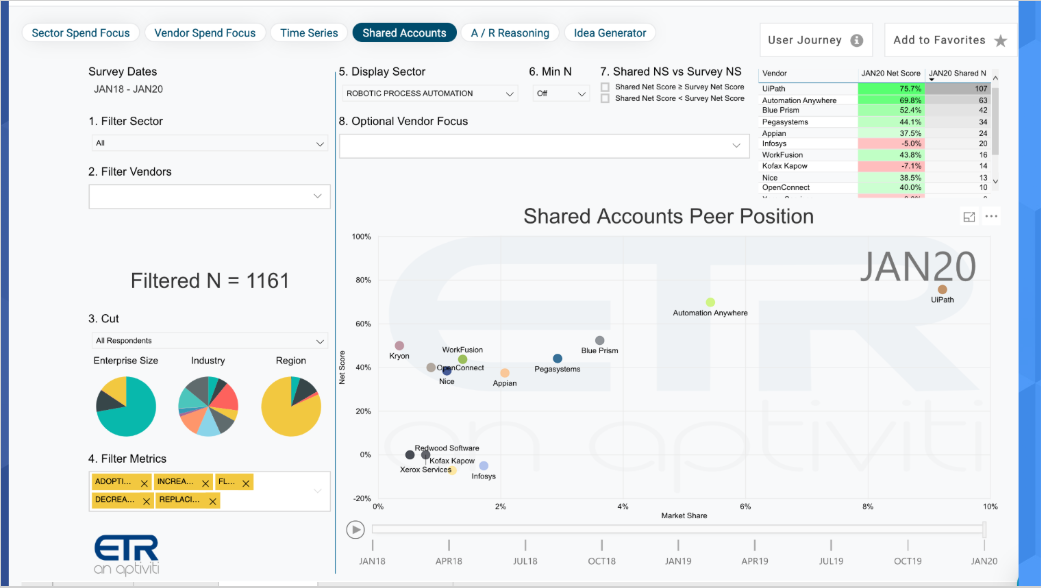Open the Display Sector dropdown
Image resolution: width=1041 pixels, height=588 pixels.
pos(430,94)
